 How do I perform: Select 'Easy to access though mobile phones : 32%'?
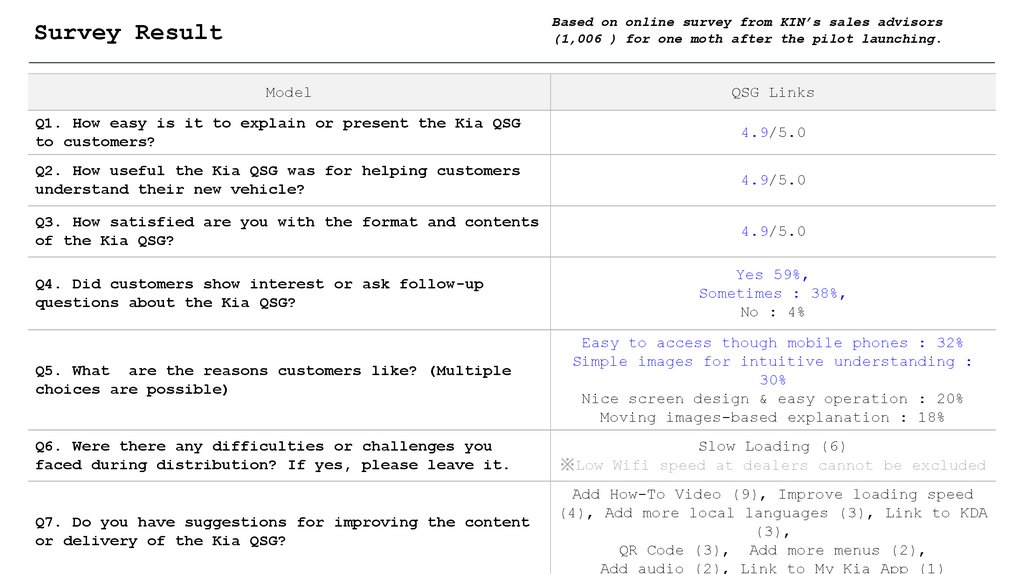click(772, 343)
